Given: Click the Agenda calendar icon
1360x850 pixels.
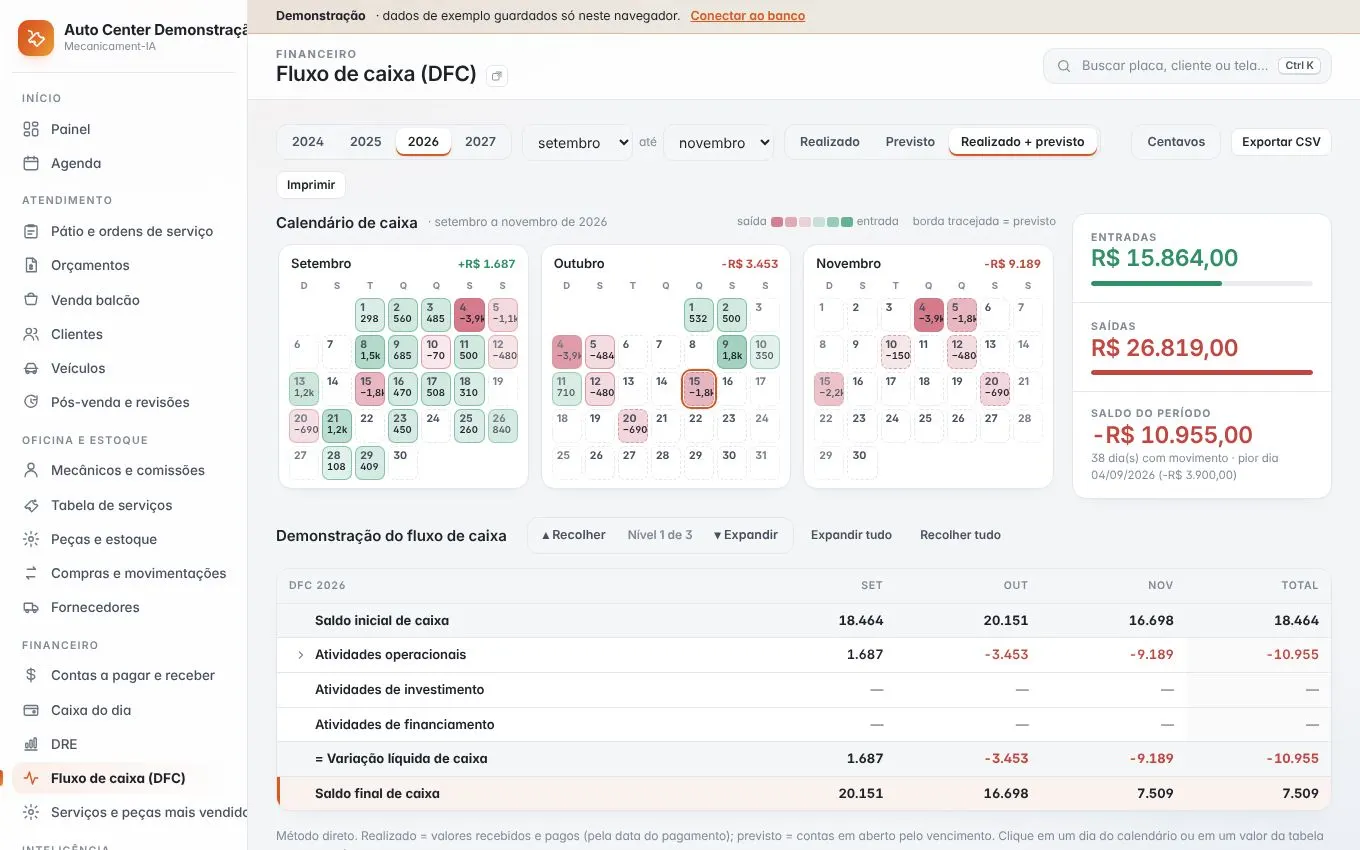Looking at the screenshot, I should (x=31, y=163).
